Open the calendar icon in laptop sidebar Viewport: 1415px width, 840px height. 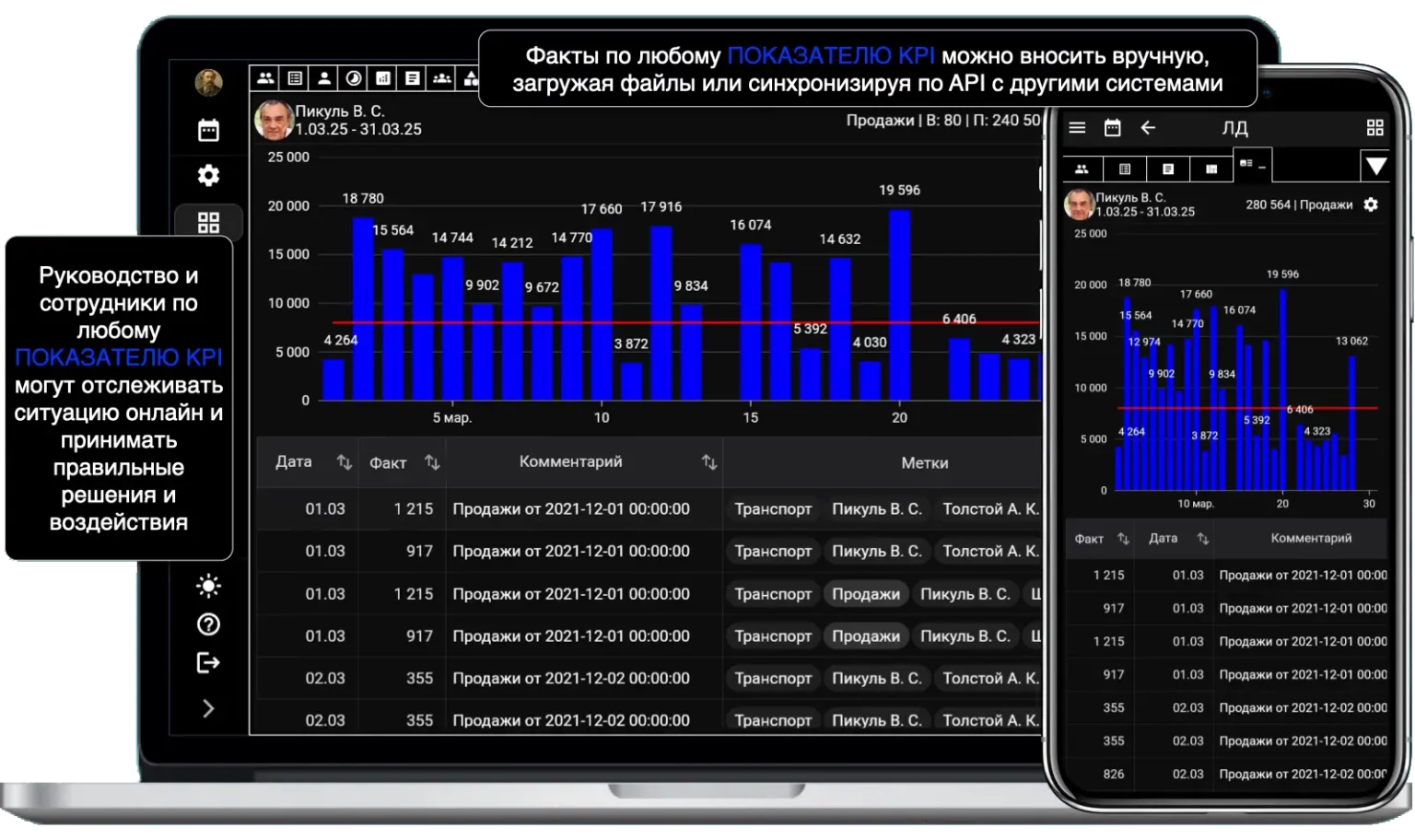209,130
